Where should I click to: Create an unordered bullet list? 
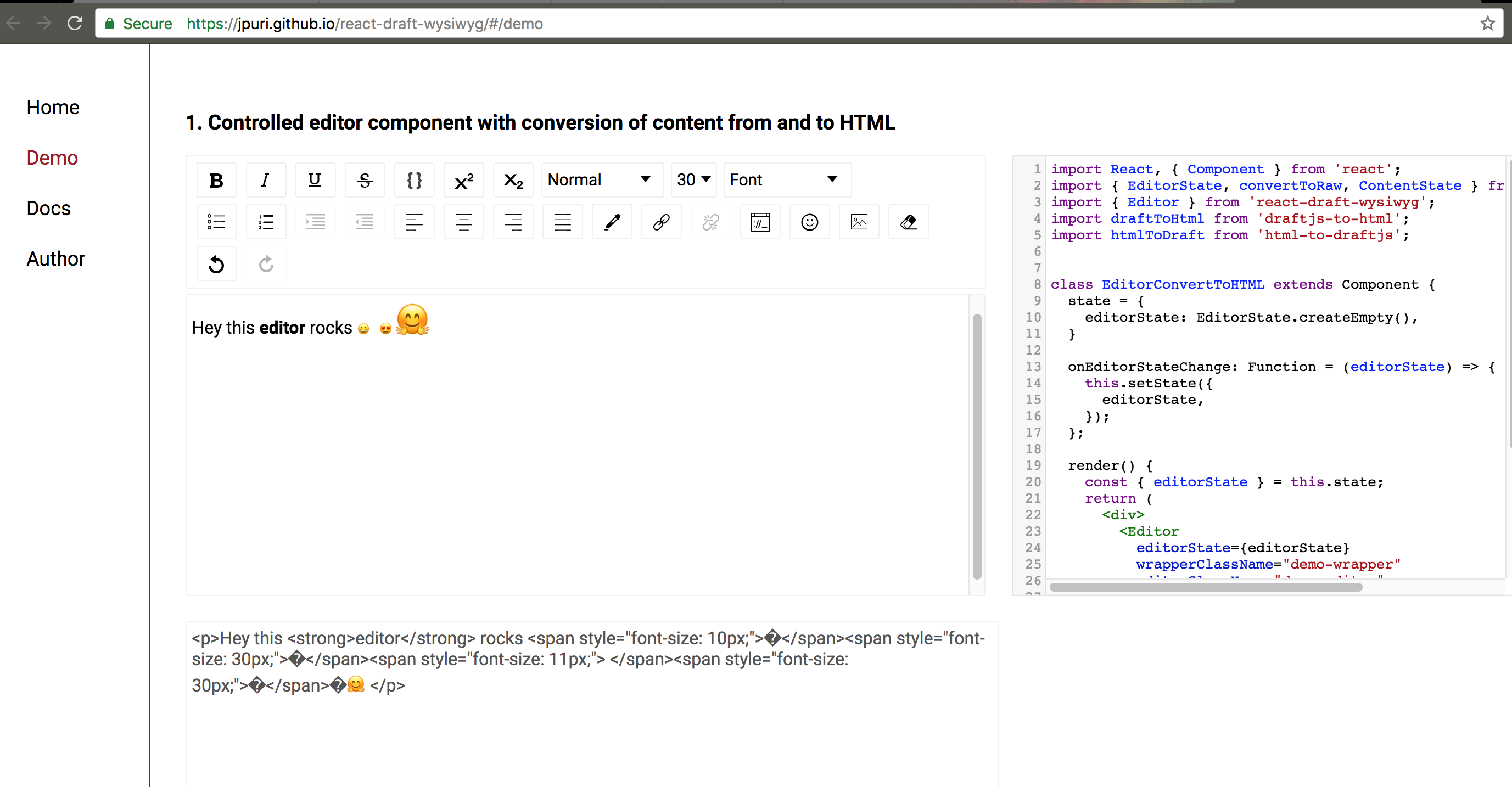216,222
